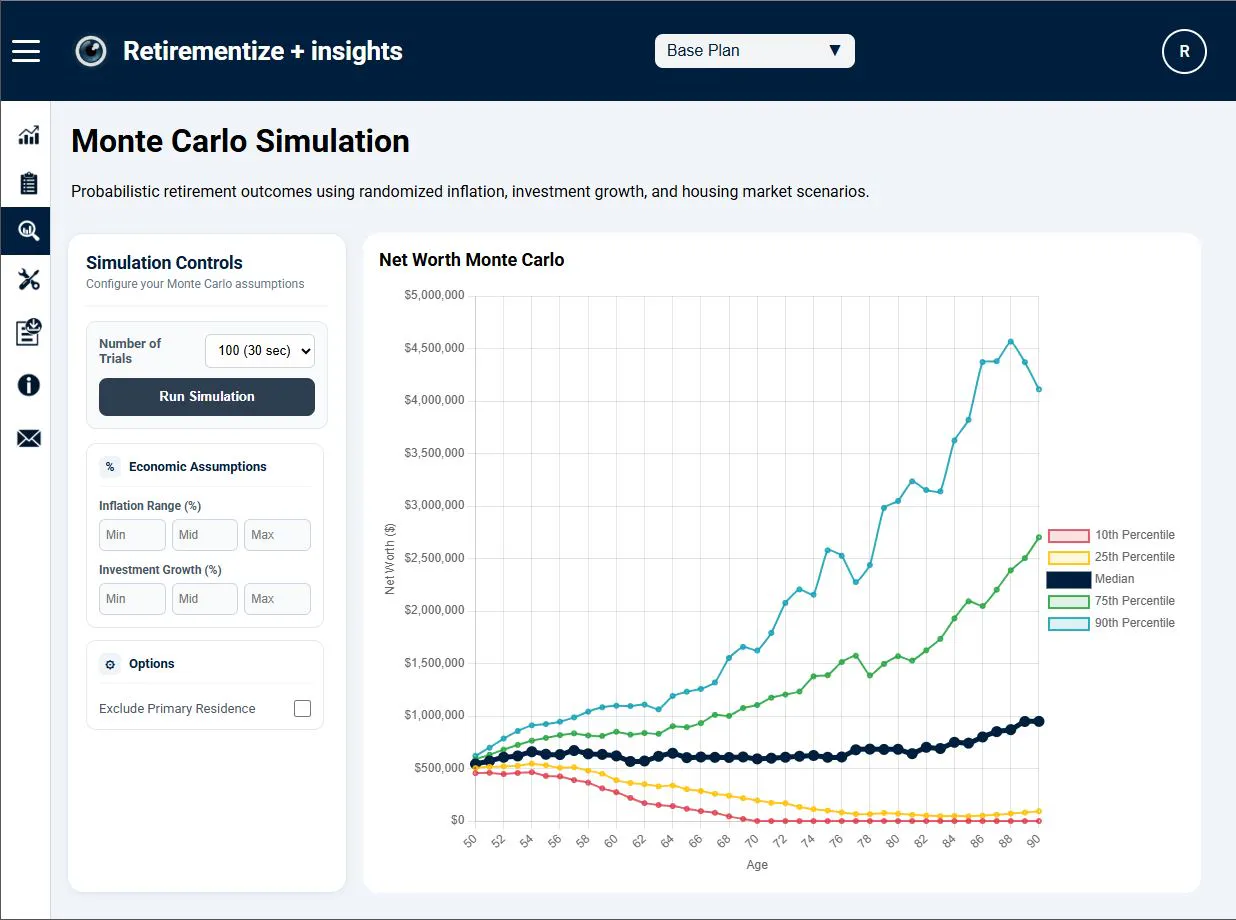Open the clipboard plan sidebar icon

[x=29, y=184]
